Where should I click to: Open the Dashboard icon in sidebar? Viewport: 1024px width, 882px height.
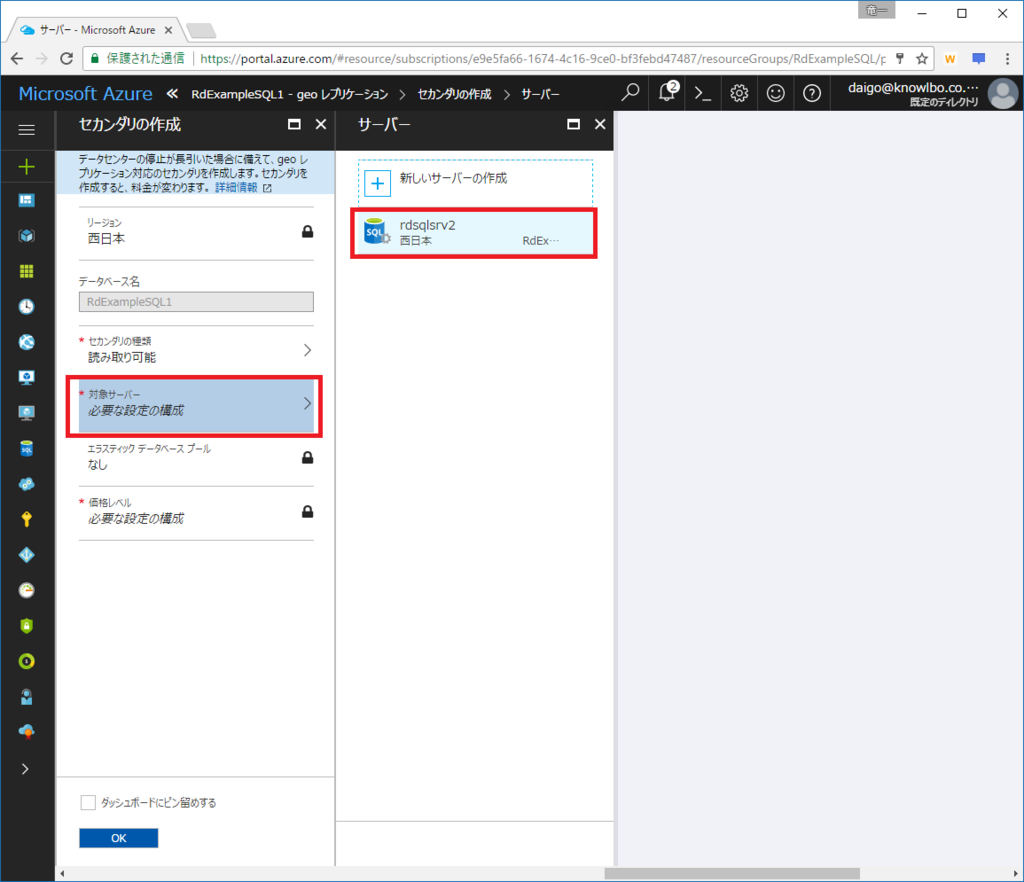tap(27, 200)
